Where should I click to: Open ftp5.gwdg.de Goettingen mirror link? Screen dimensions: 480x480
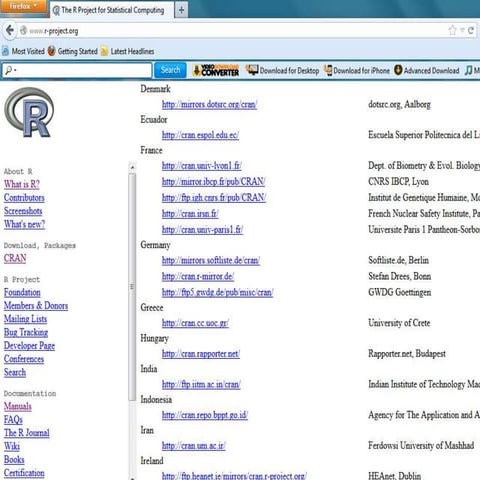click(218, 293)
